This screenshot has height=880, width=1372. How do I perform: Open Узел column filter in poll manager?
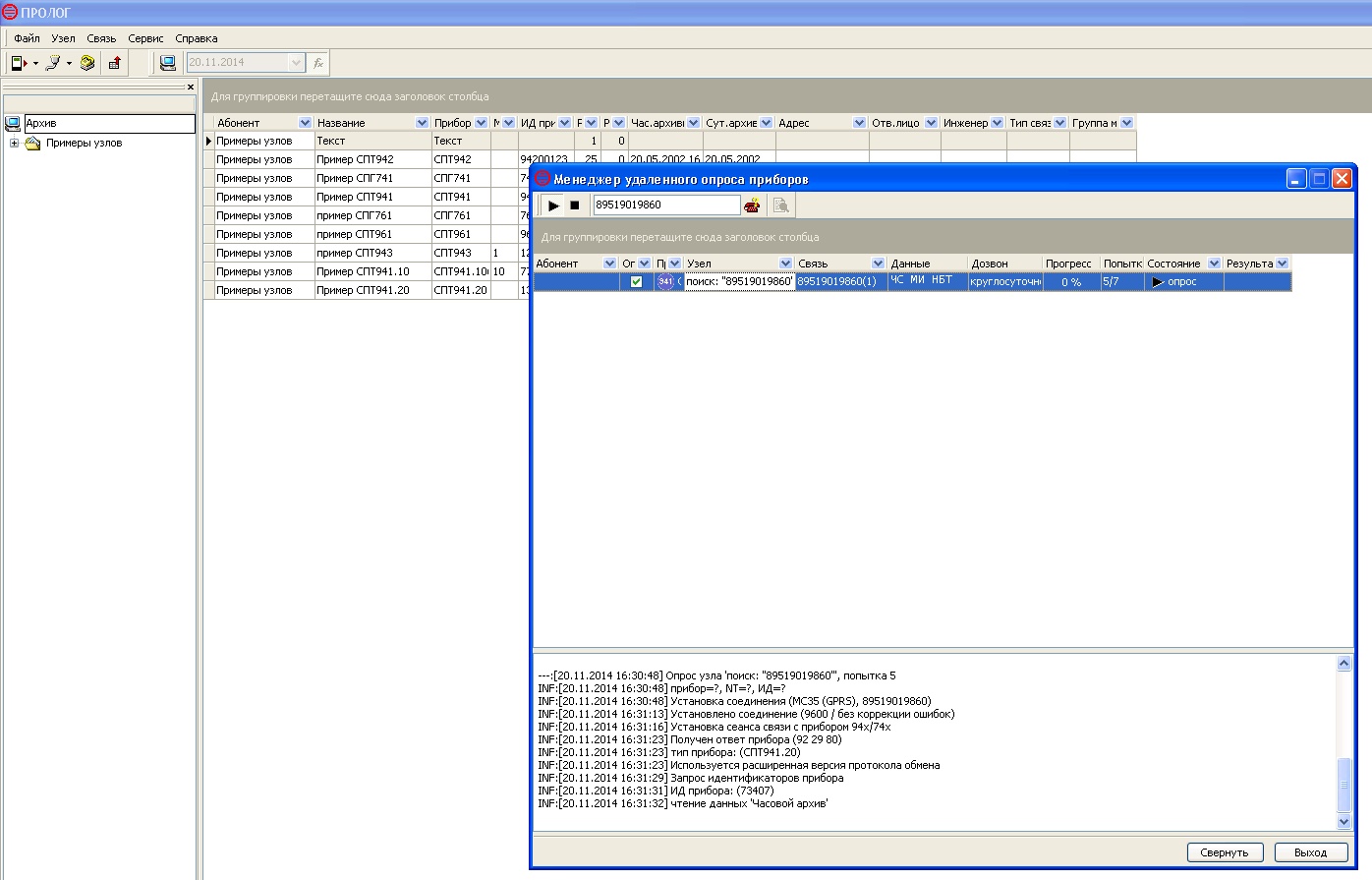pyautogui.click(x=785, y=264)
